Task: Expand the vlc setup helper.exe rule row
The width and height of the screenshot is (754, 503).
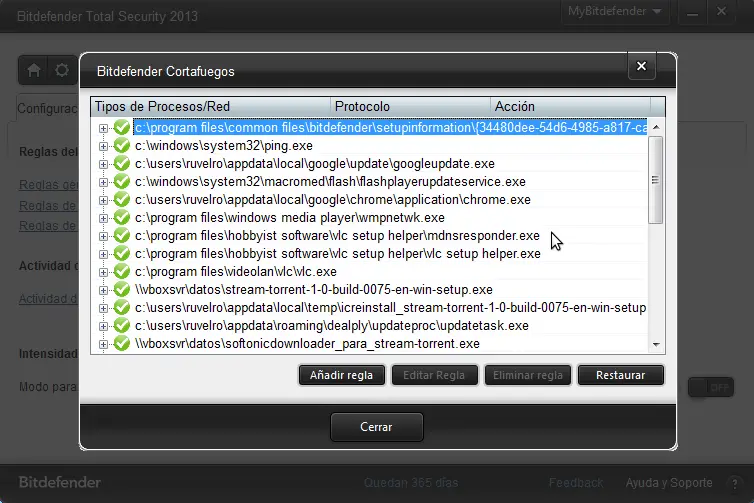Action: click(103, 254)
